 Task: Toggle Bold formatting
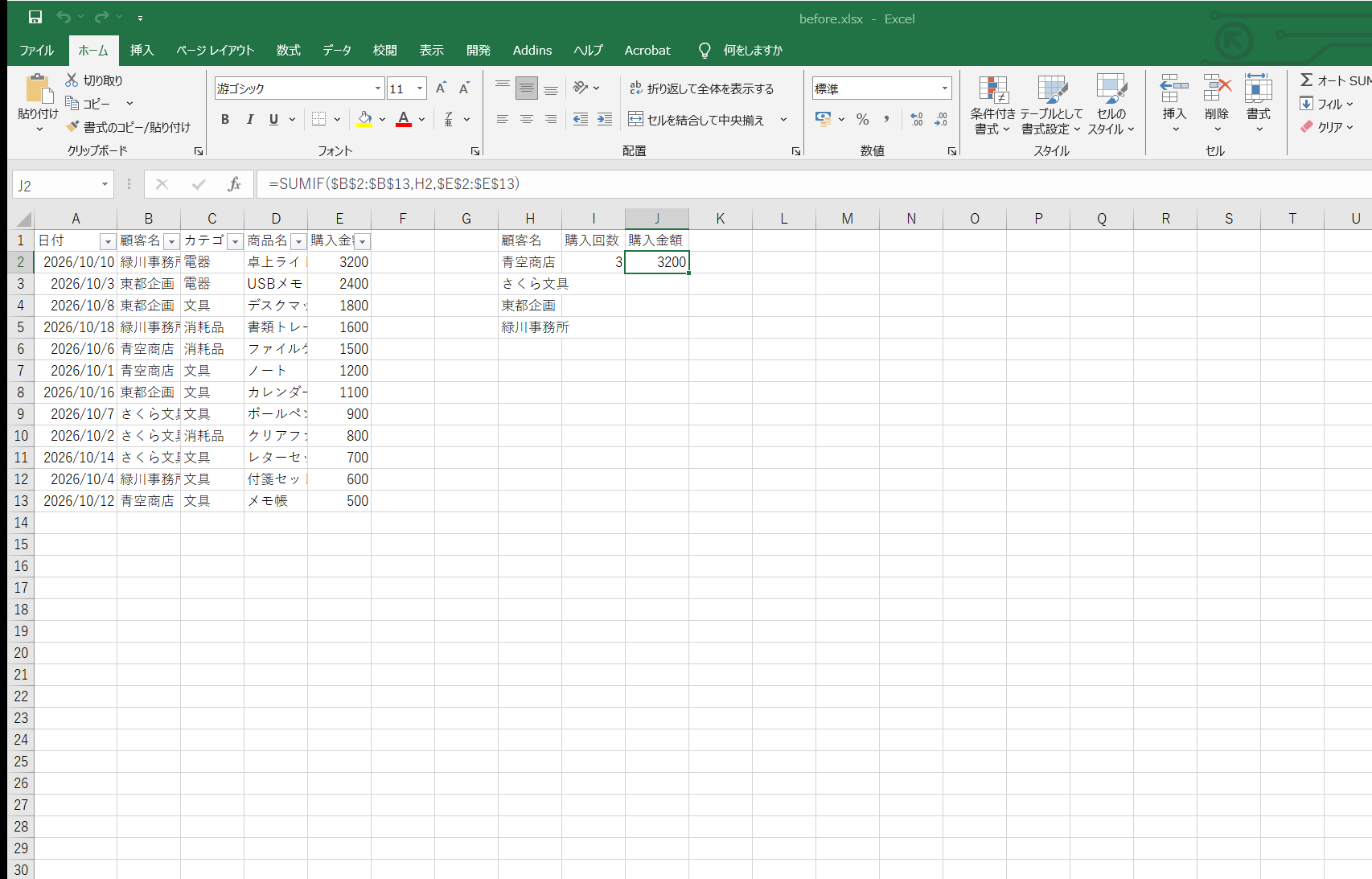coord(225,119)
